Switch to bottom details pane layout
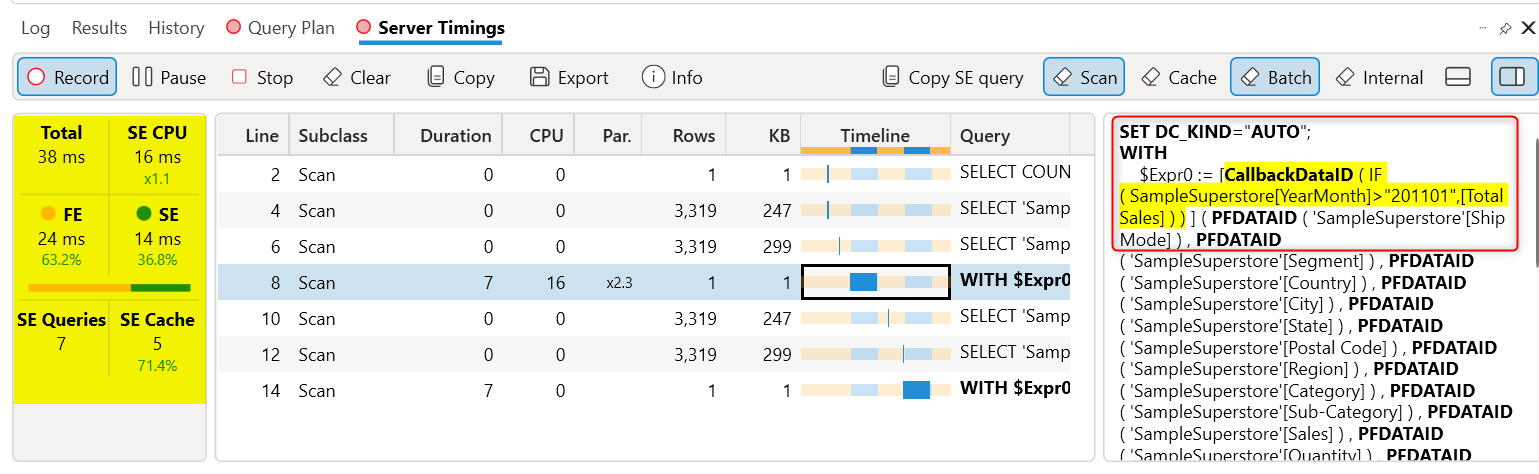This screenshot has width=1539, height=474. (x=1458, y=77)
